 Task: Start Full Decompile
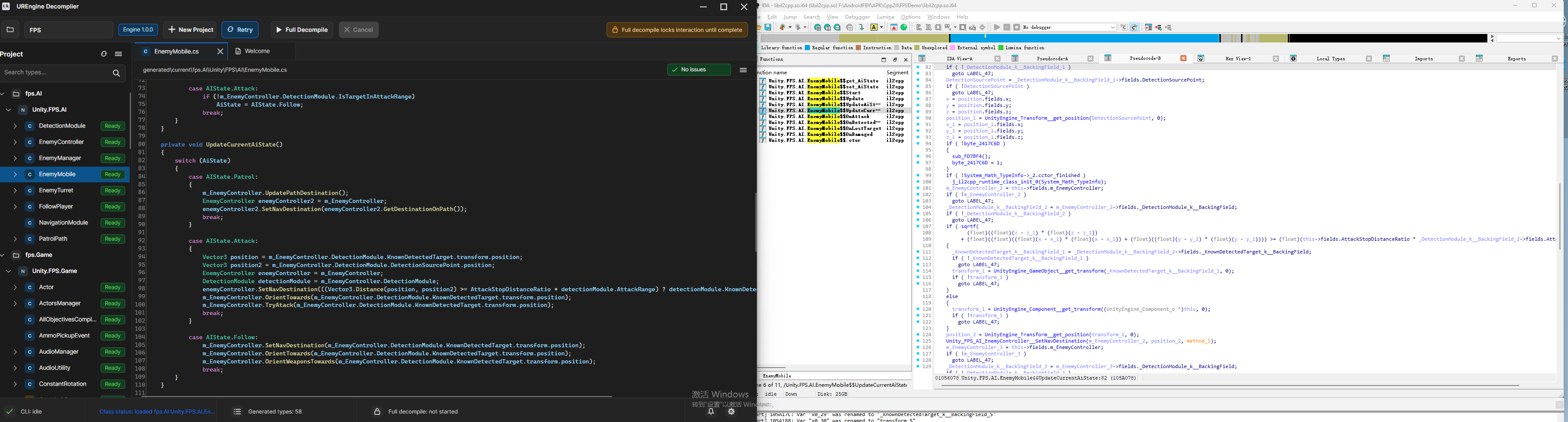click(x=302, y=30)
